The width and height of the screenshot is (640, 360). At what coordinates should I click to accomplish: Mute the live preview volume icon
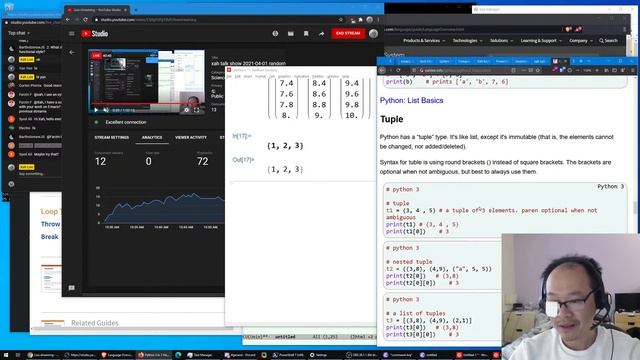coord(106,110)
